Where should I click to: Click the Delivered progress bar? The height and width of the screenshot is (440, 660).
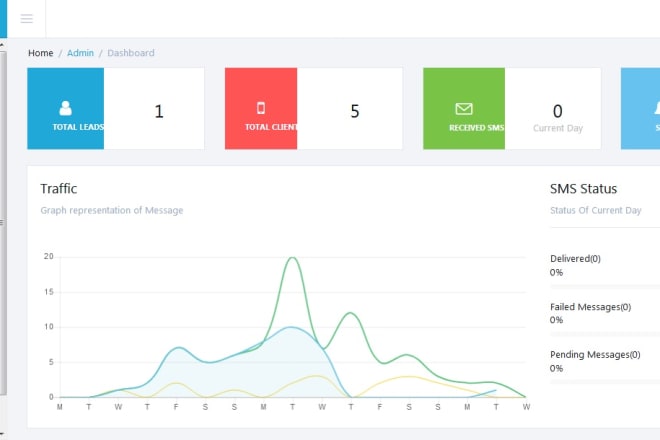pos(605,287)
